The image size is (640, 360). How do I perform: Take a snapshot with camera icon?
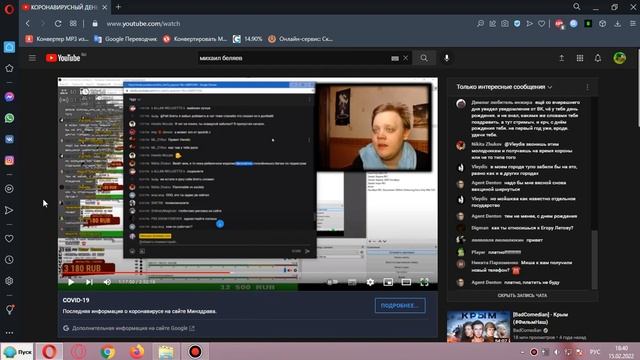tap(505, 24)
